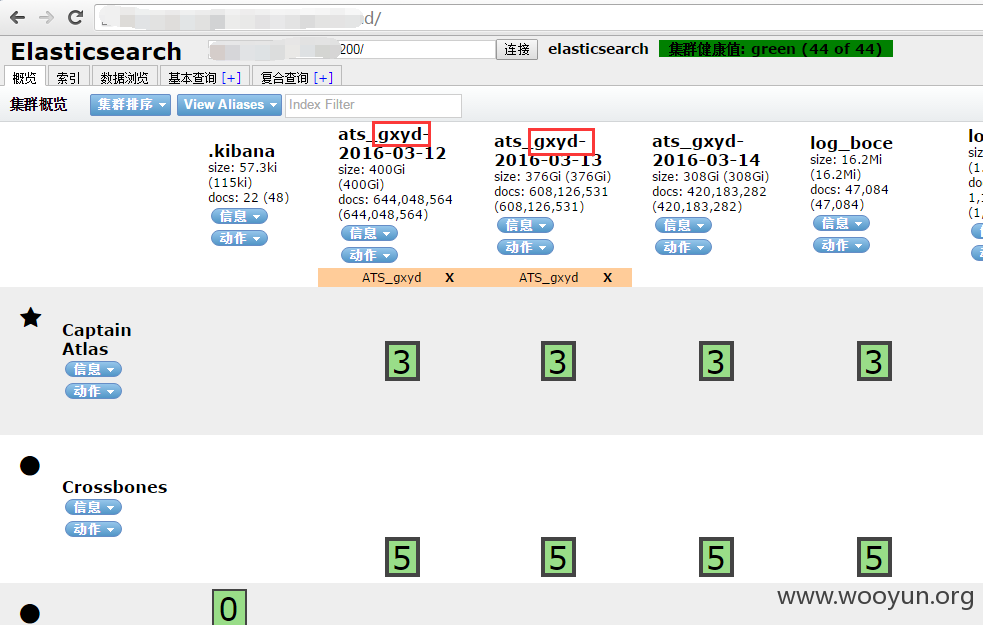Image resolution: width=983 pixels, height=625 pixels.
Task: Open 动作 dropdown for Crossbones node
Action: 93,529
